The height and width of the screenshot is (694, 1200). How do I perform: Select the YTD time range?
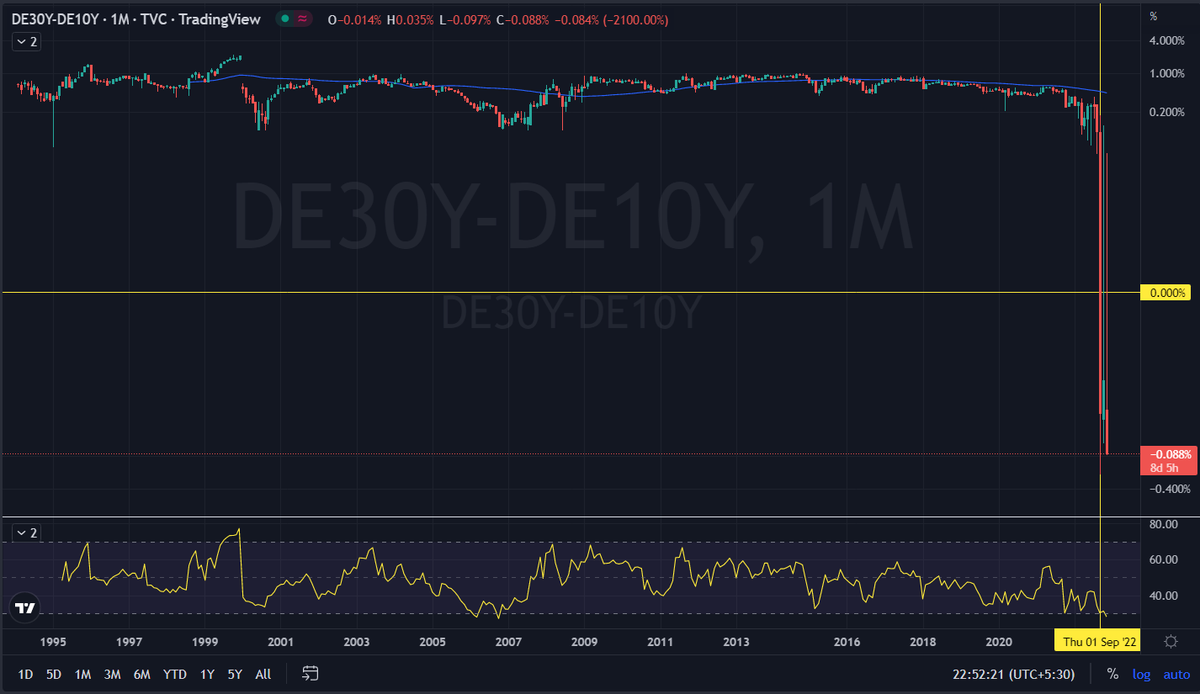point(175,674)
